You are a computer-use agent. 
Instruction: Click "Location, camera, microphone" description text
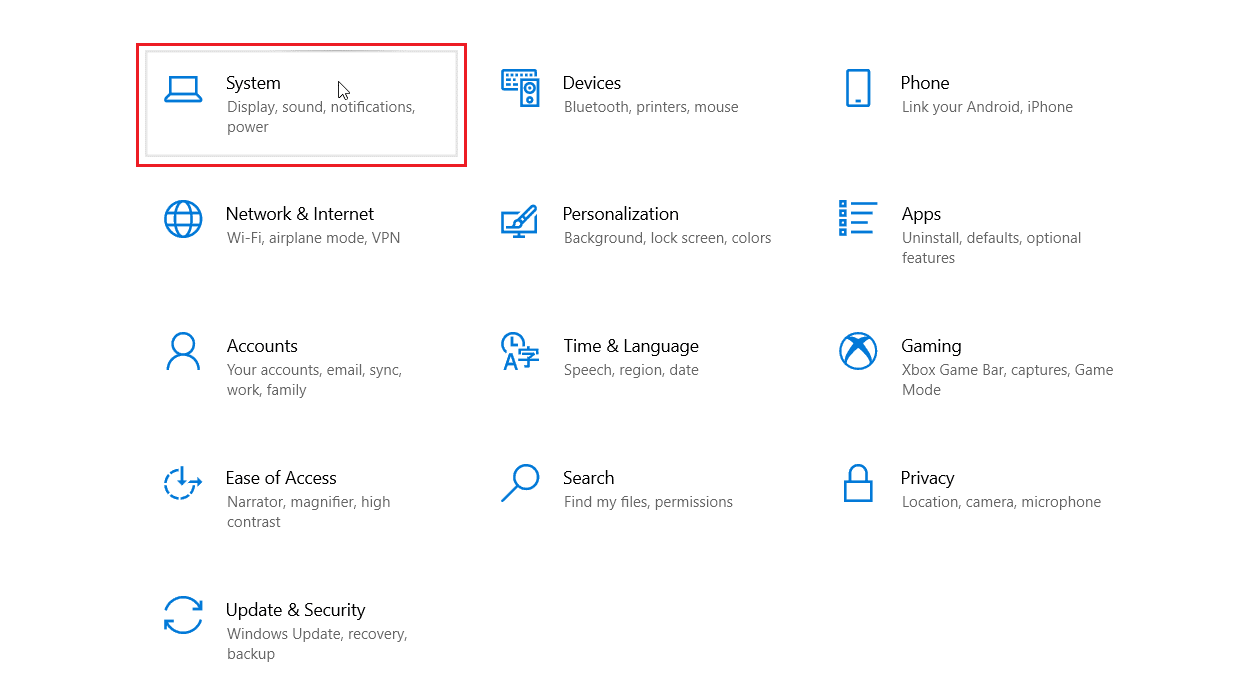click(x=1001, y=502)
